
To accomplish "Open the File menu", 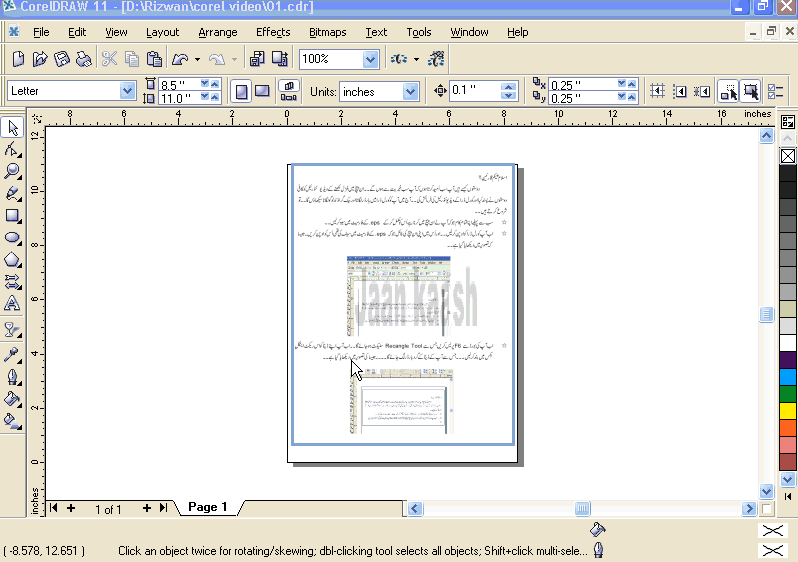I will pyautogui.click(x=41, y=32).
